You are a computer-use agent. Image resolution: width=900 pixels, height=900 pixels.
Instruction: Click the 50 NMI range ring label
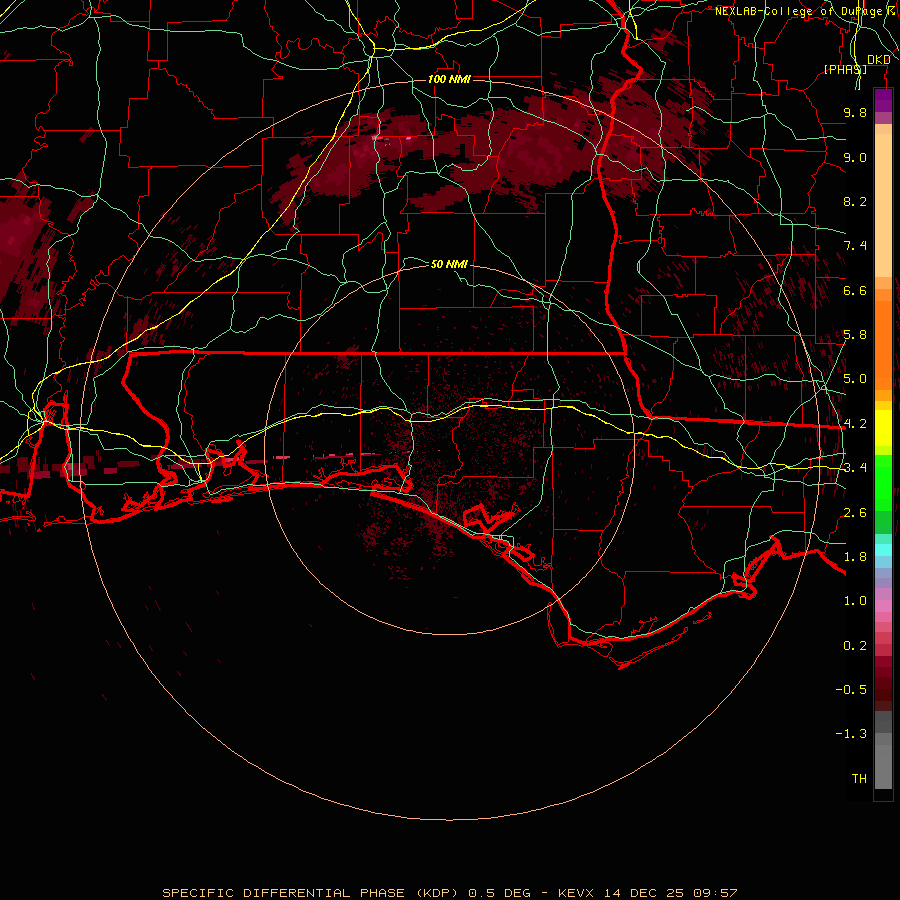[x=449, y=264]
